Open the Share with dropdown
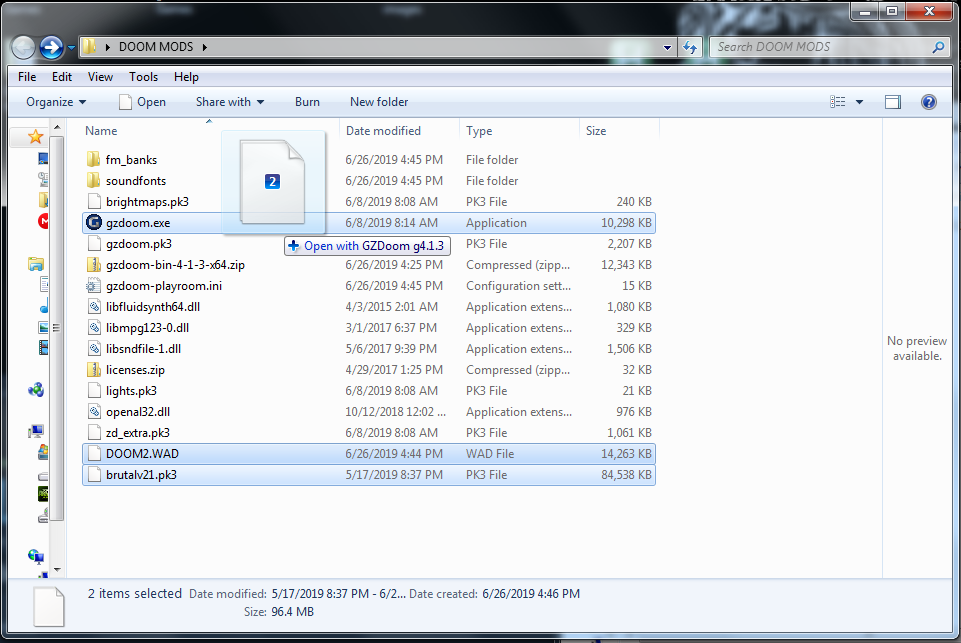This screenshot has width=961, height=643. click(230, 102)
